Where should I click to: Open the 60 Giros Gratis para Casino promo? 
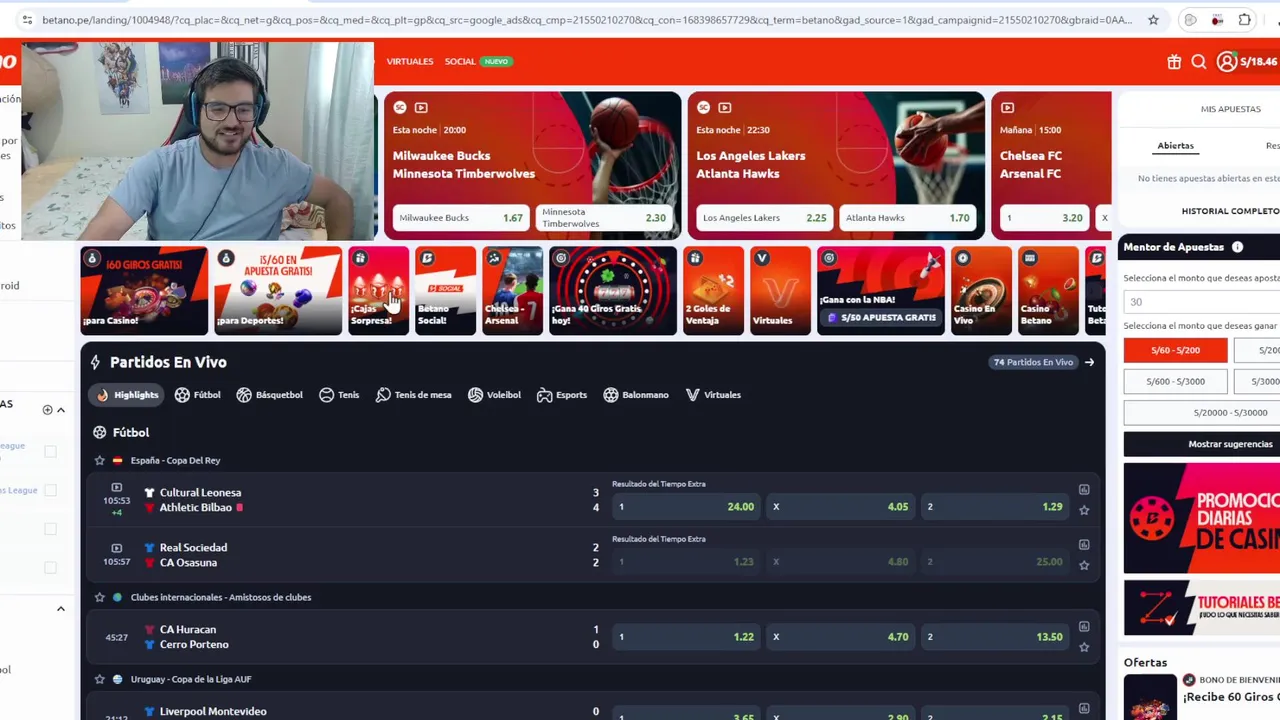pos(144,291)
